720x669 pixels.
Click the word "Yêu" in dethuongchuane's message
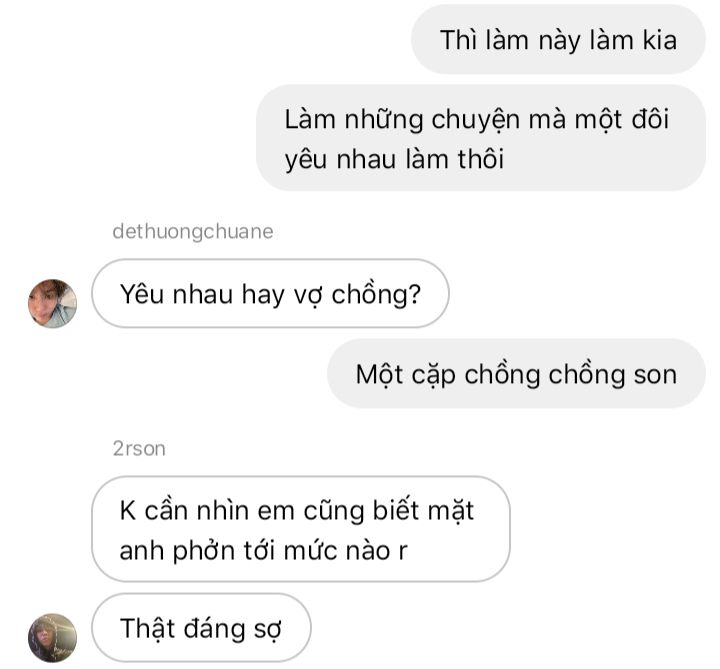point(142,294)
